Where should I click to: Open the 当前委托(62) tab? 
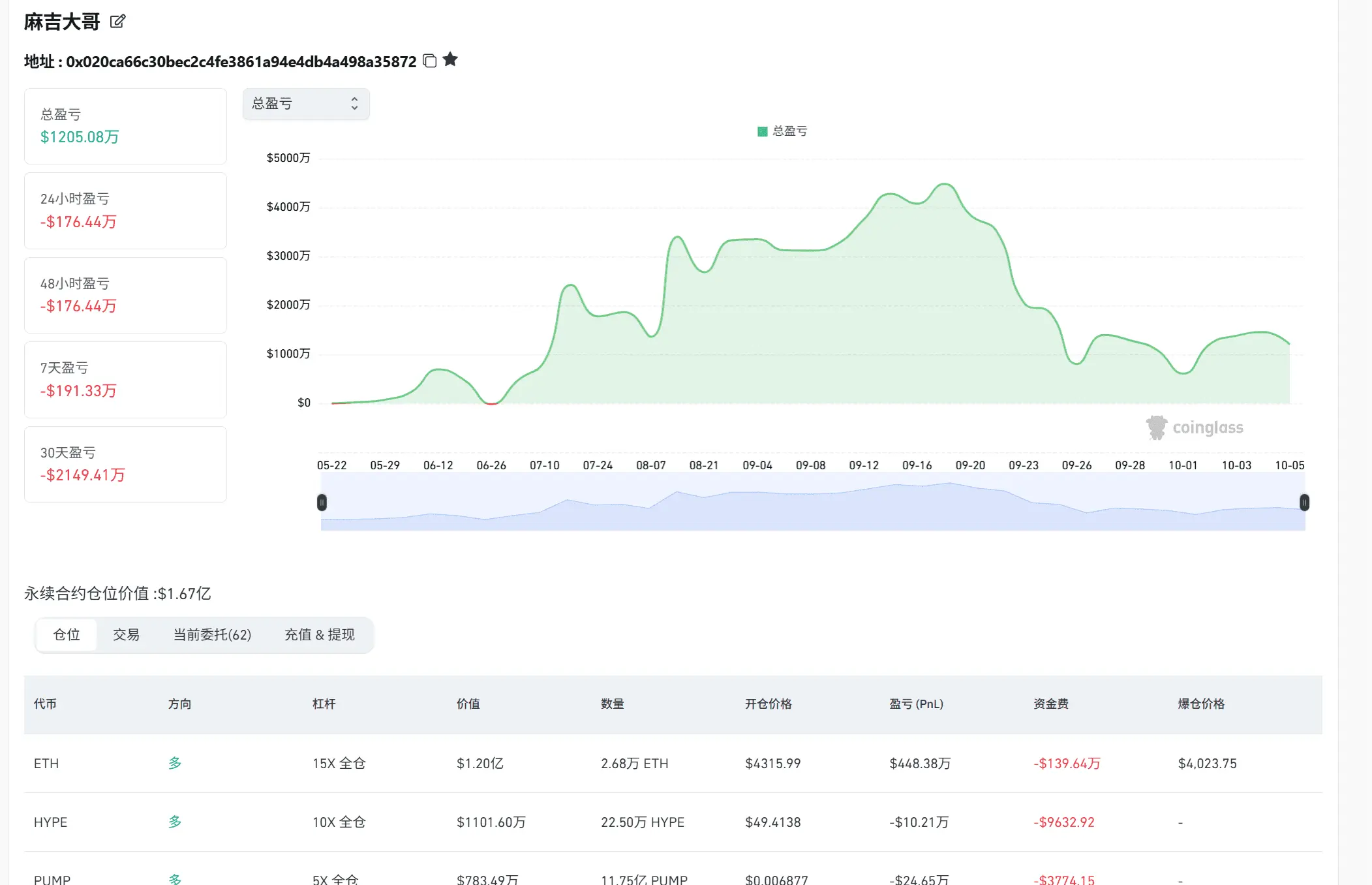click(x=212, y=635)
